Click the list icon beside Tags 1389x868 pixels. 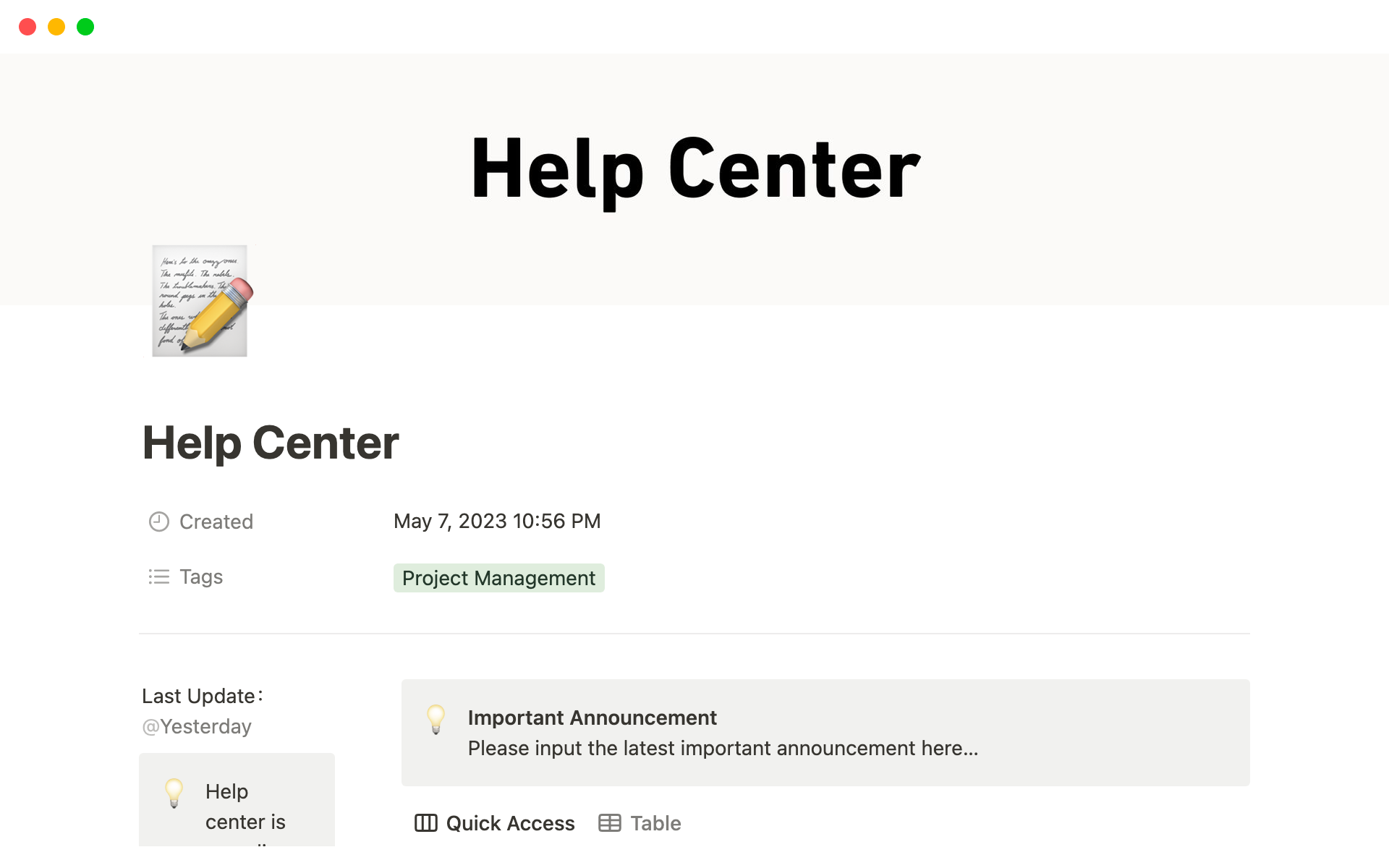click(x=158, y=576)
